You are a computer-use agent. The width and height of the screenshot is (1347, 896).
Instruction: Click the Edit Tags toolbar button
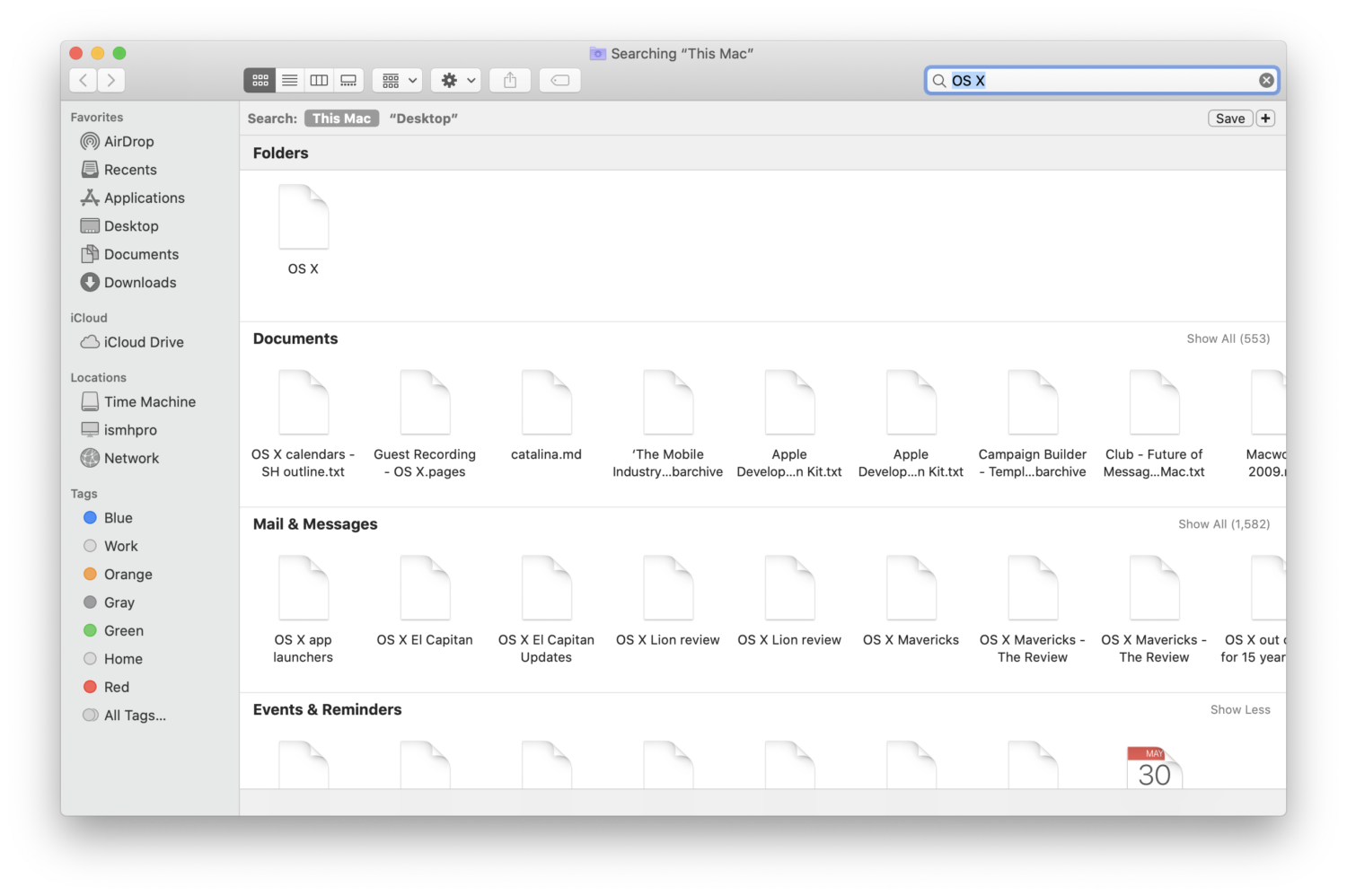click(559, 81)
